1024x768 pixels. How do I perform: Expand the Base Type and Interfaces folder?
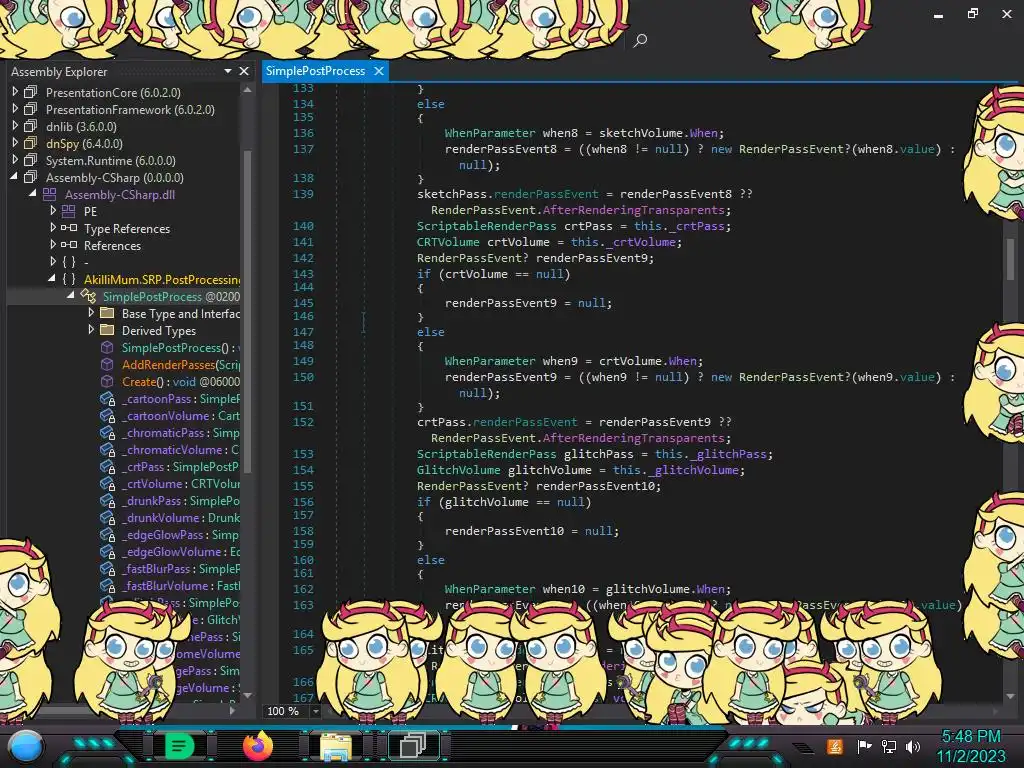click(x=91, y=313)
